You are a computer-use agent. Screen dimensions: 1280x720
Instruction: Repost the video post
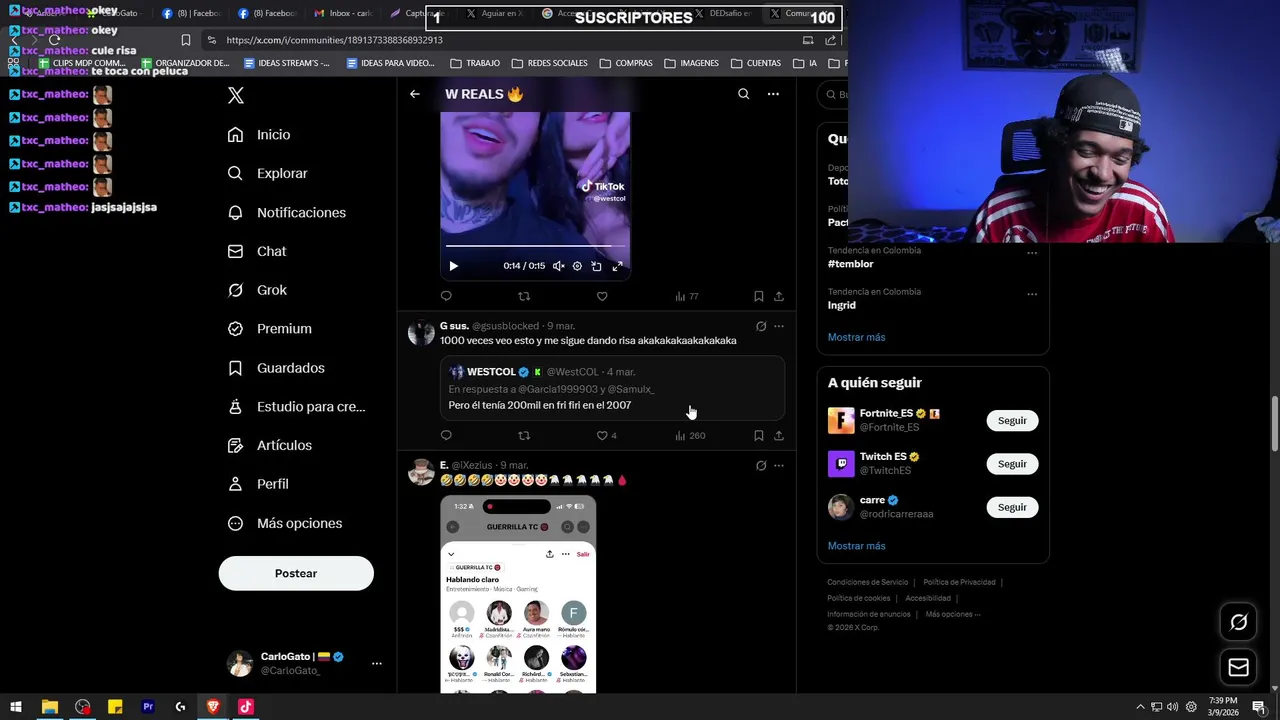pyautogui.click(x=524, y=296)
